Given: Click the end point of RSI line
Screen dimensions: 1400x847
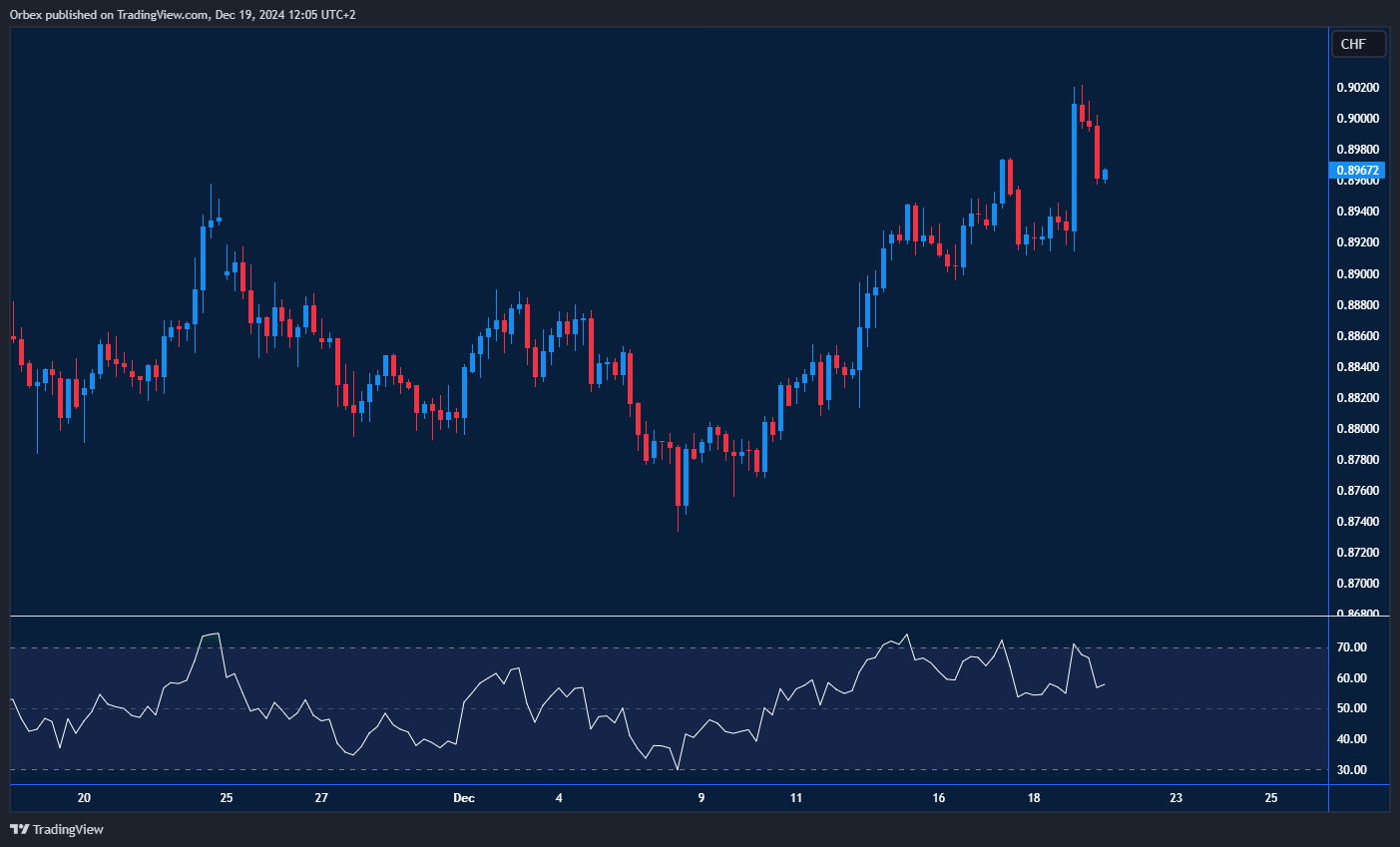Looking at the screenshot, I should tap(1105, 683).
